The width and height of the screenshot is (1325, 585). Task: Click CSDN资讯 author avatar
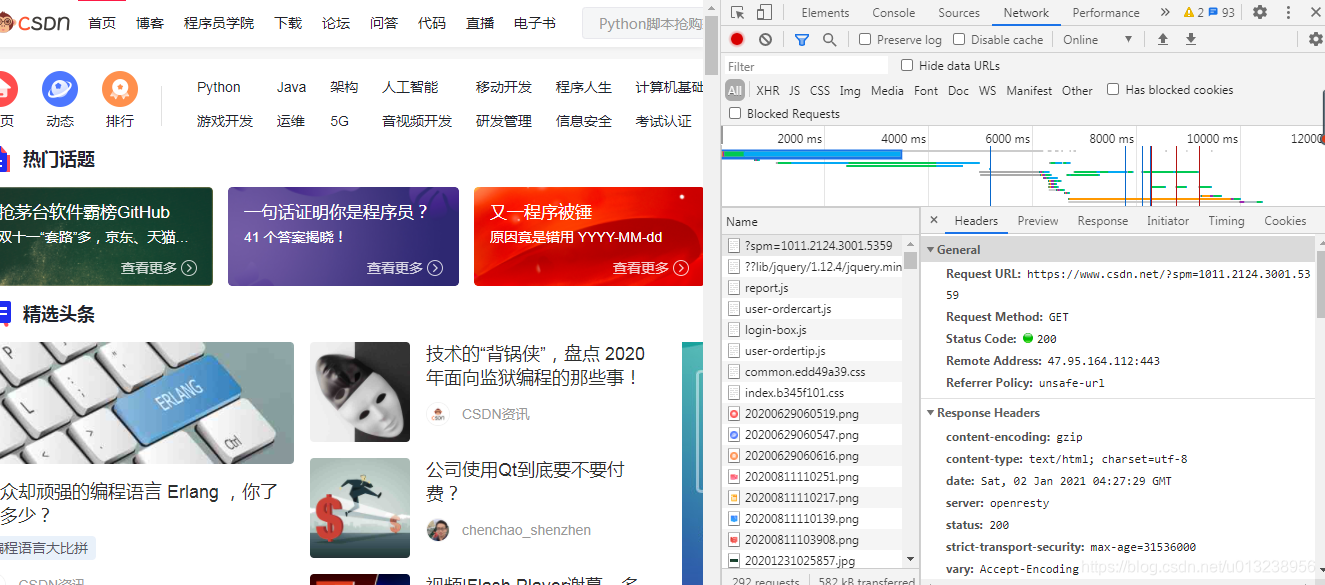coord(438,414)
